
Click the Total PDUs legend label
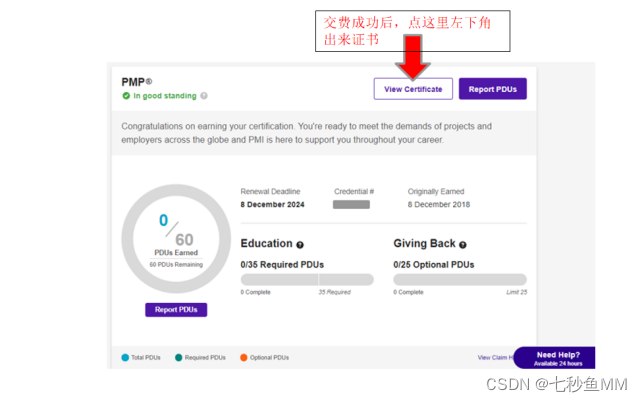coord(146,357)
